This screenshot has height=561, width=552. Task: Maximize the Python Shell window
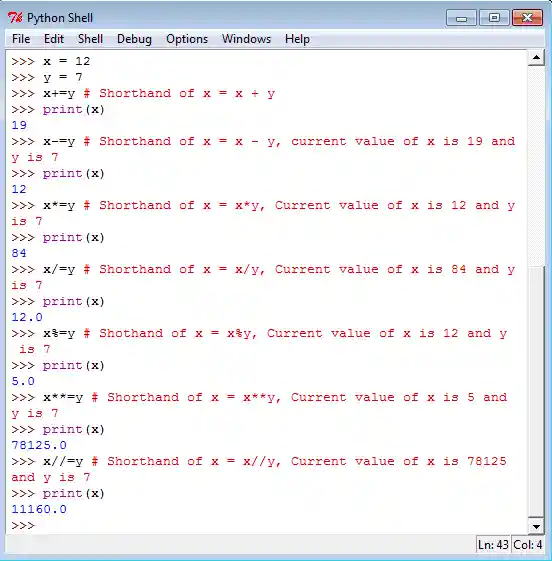pyautogui.click(x=494, y=18)
